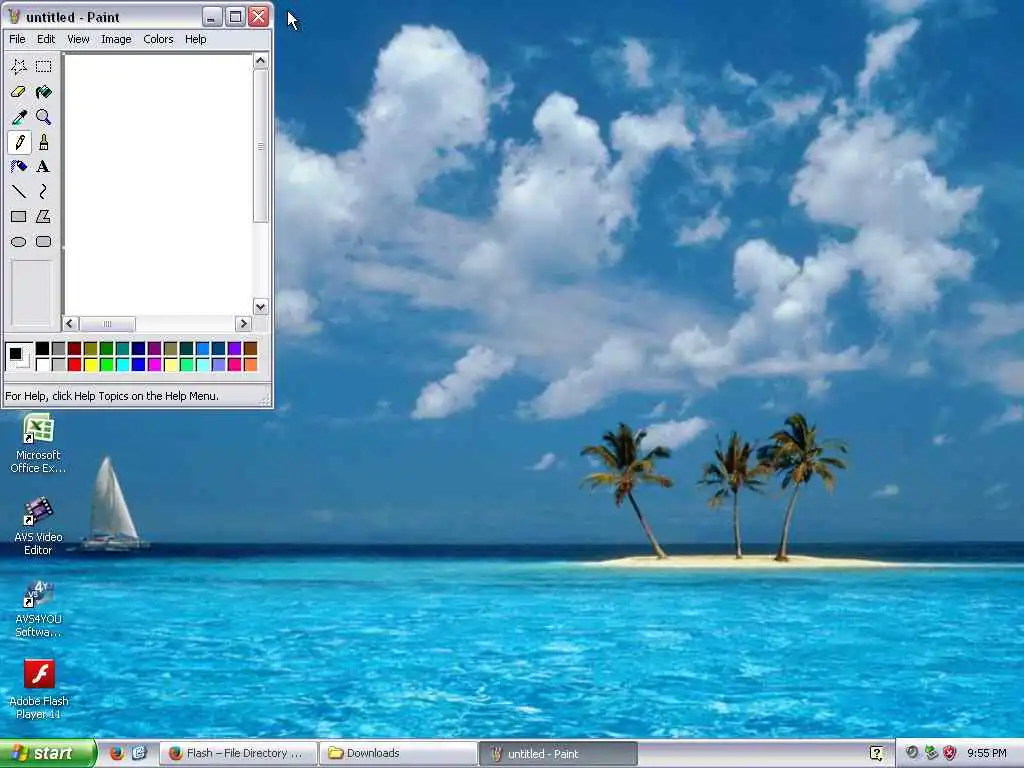This screenshot has width=1024, height=768.
Task: Pick the Airbrush spray tool
Action: 18,167
